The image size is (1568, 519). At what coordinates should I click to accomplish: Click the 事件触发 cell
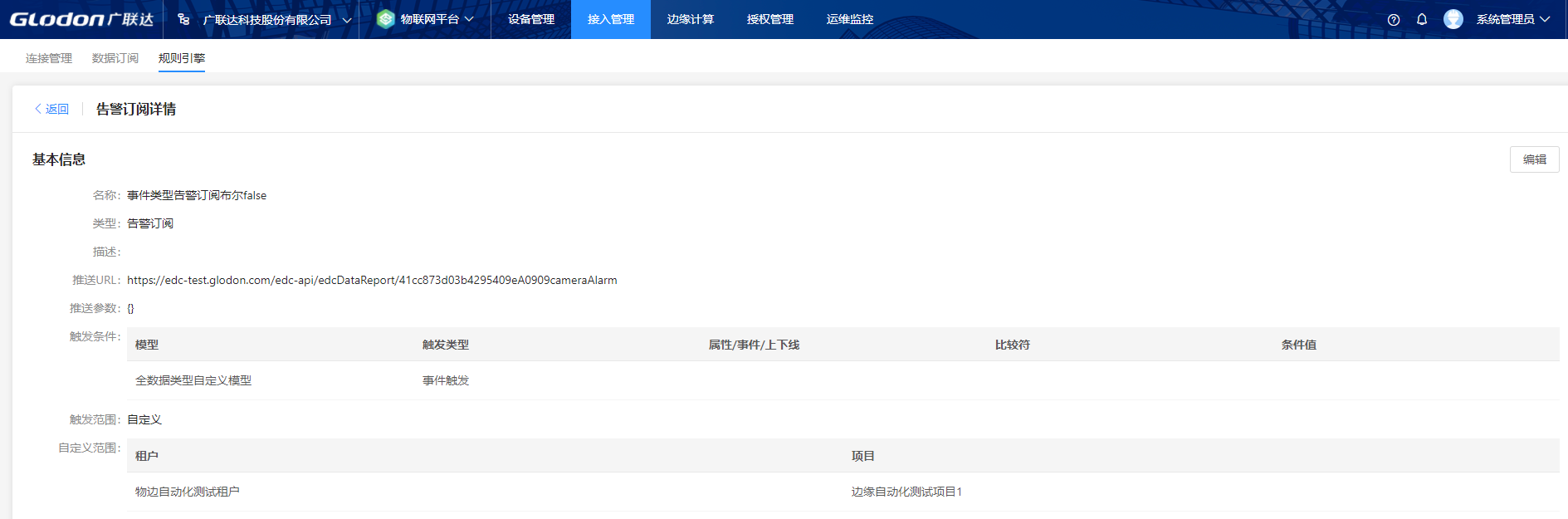(x=446, y=380)
